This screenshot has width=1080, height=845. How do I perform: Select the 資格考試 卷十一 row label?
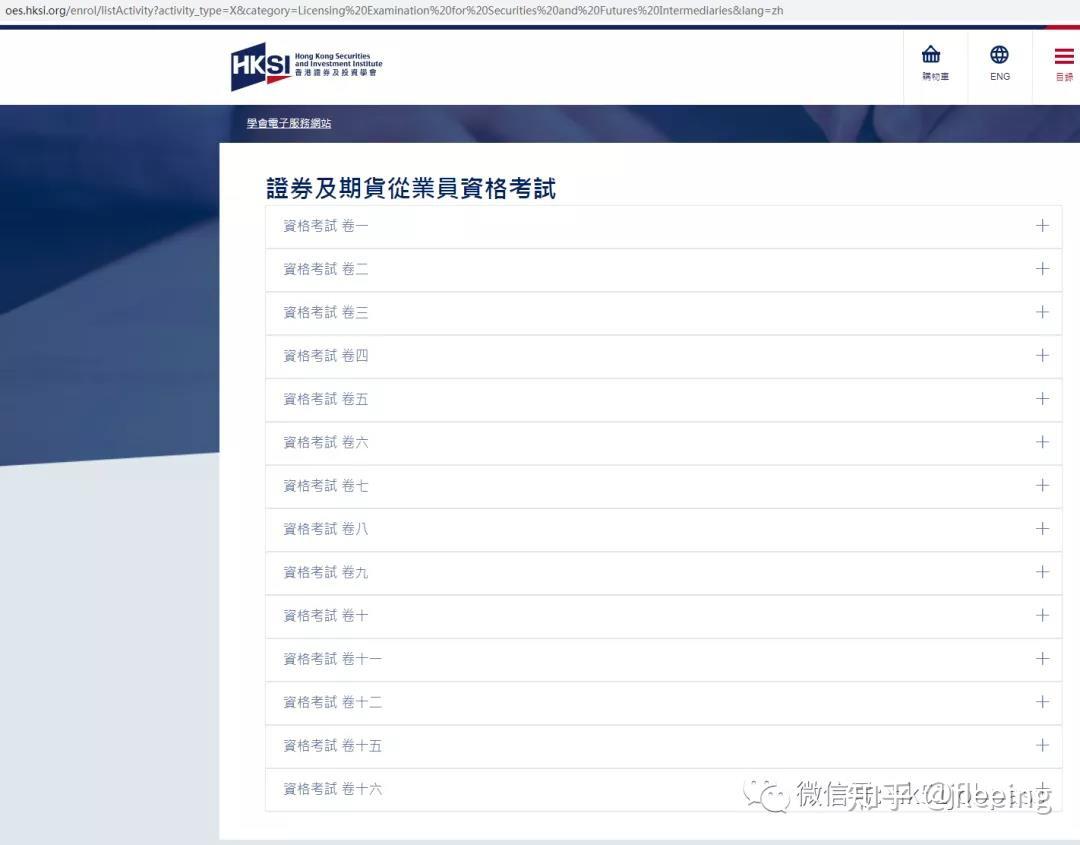click(x=333, y=659)
